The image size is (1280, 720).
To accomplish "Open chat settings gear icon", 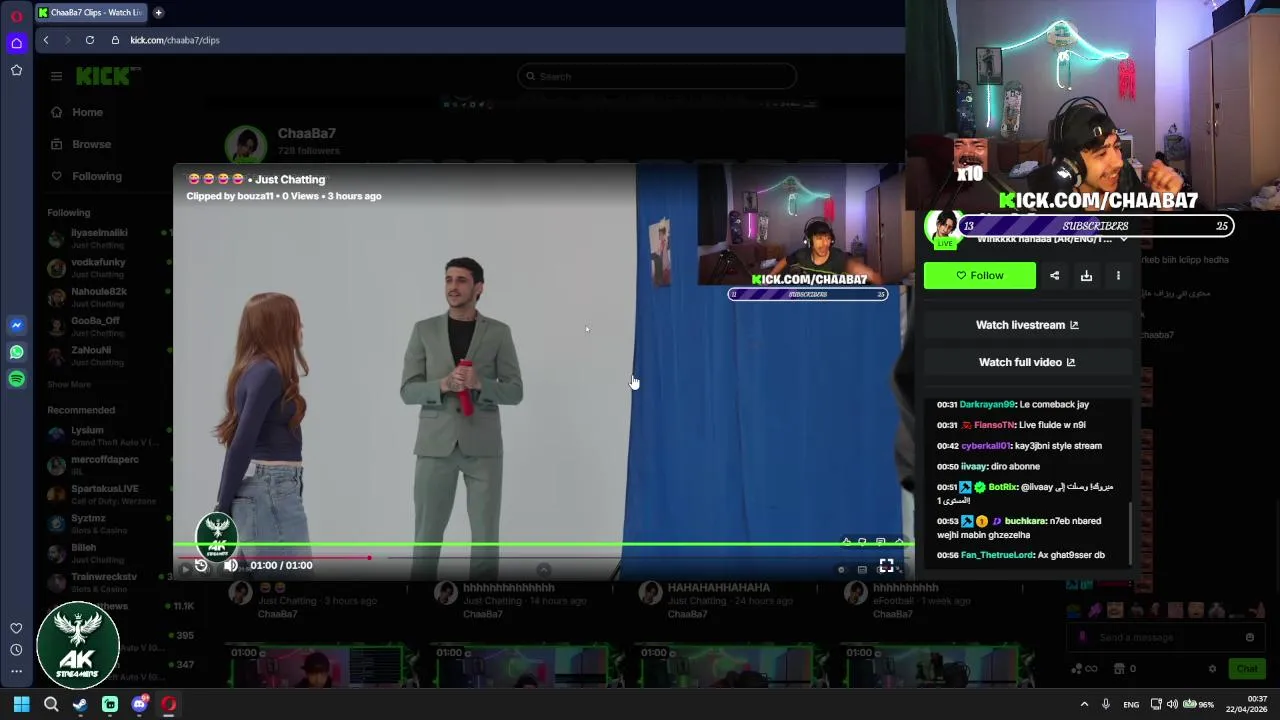I will 1212,669.
